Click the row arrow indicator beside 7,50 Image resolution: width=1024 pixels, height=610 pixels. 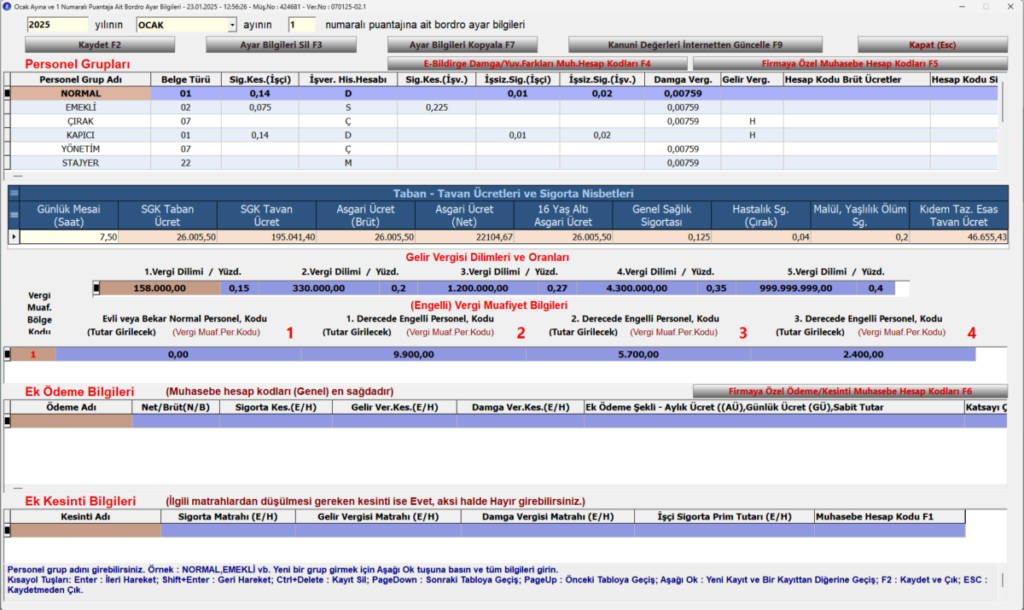[14, 236]
